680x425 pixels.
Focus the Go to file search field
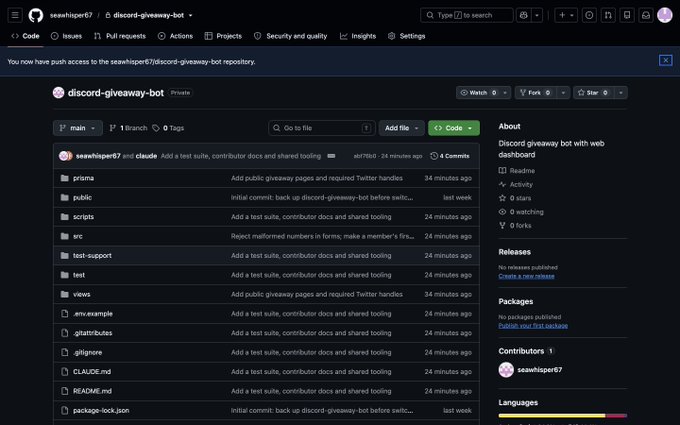pos(321,128)
